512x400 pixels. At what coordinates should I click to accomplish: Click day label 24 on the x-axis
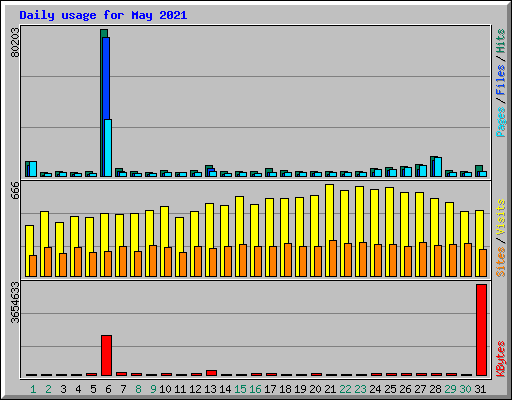pyautogui.click(x=375, y=389)
